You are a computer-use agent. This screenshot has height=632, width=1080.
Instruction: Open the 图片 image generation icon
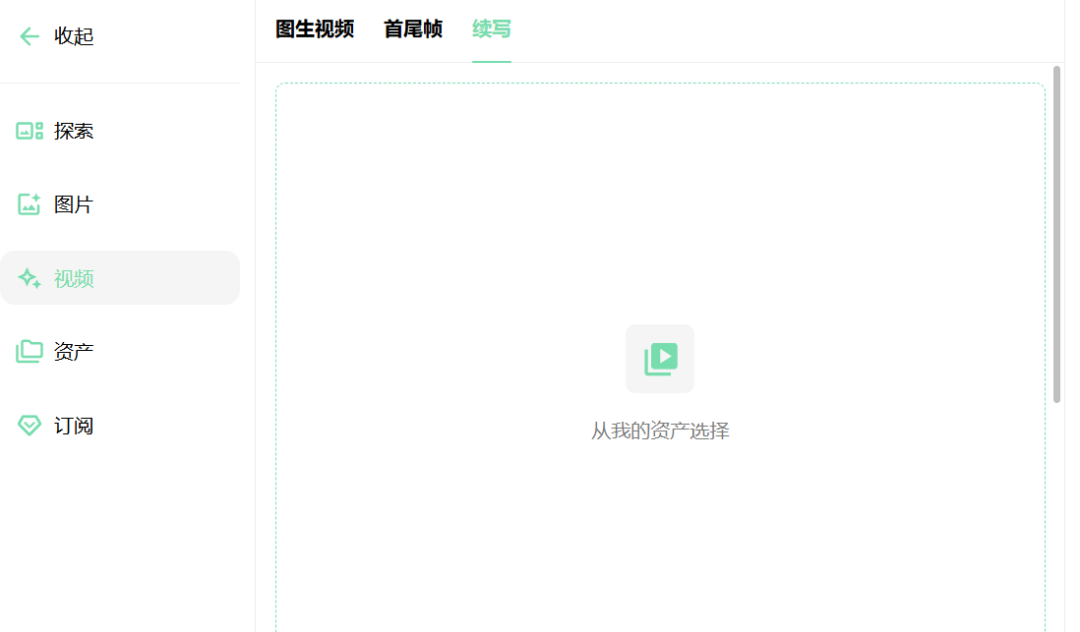click(30, 204)
